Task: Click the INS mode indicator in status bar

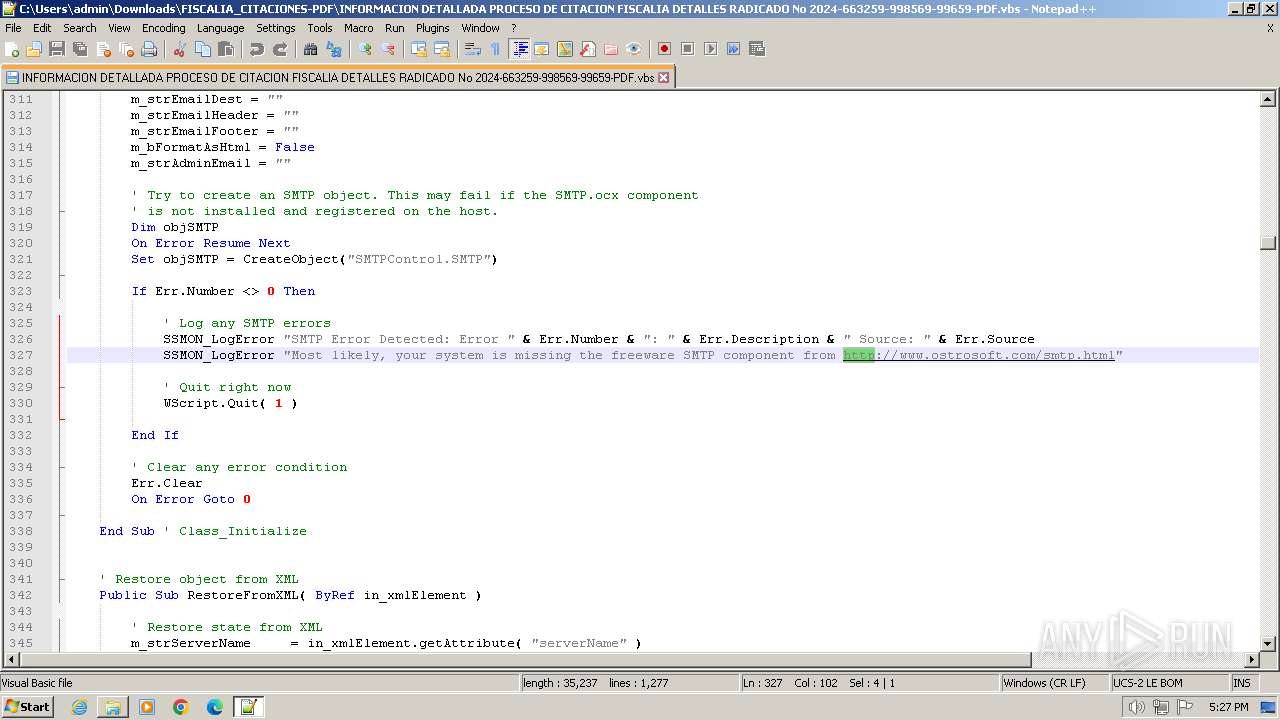Action: click(x=1243, y=683)
